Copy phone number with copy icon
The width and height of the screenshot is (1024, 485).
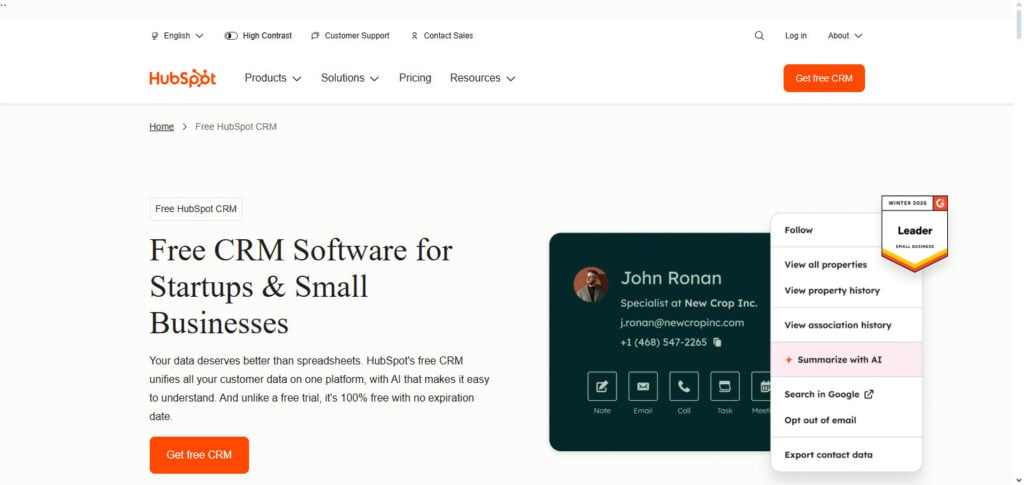[717, 342]
